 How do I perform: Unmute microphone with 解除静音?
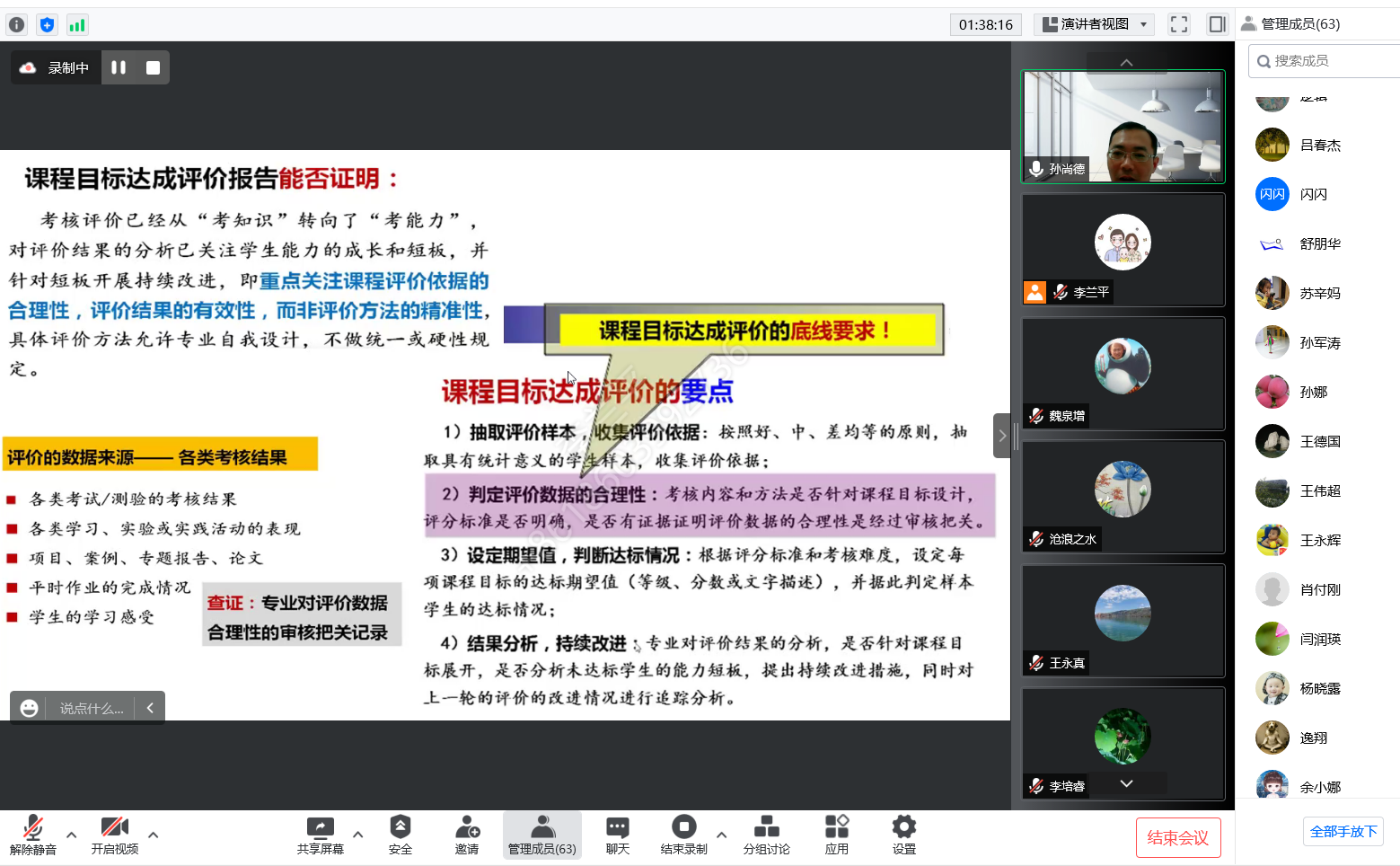point(33,835)
